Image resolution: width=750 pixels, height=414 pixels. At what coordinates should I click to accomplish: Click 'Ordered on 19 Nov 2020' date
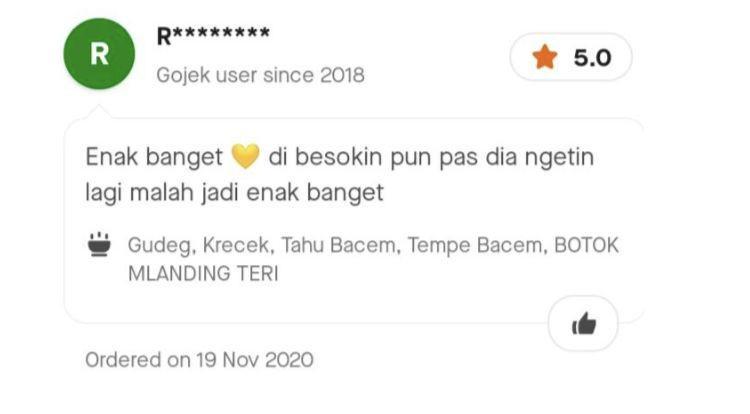(x=199, y=360)
